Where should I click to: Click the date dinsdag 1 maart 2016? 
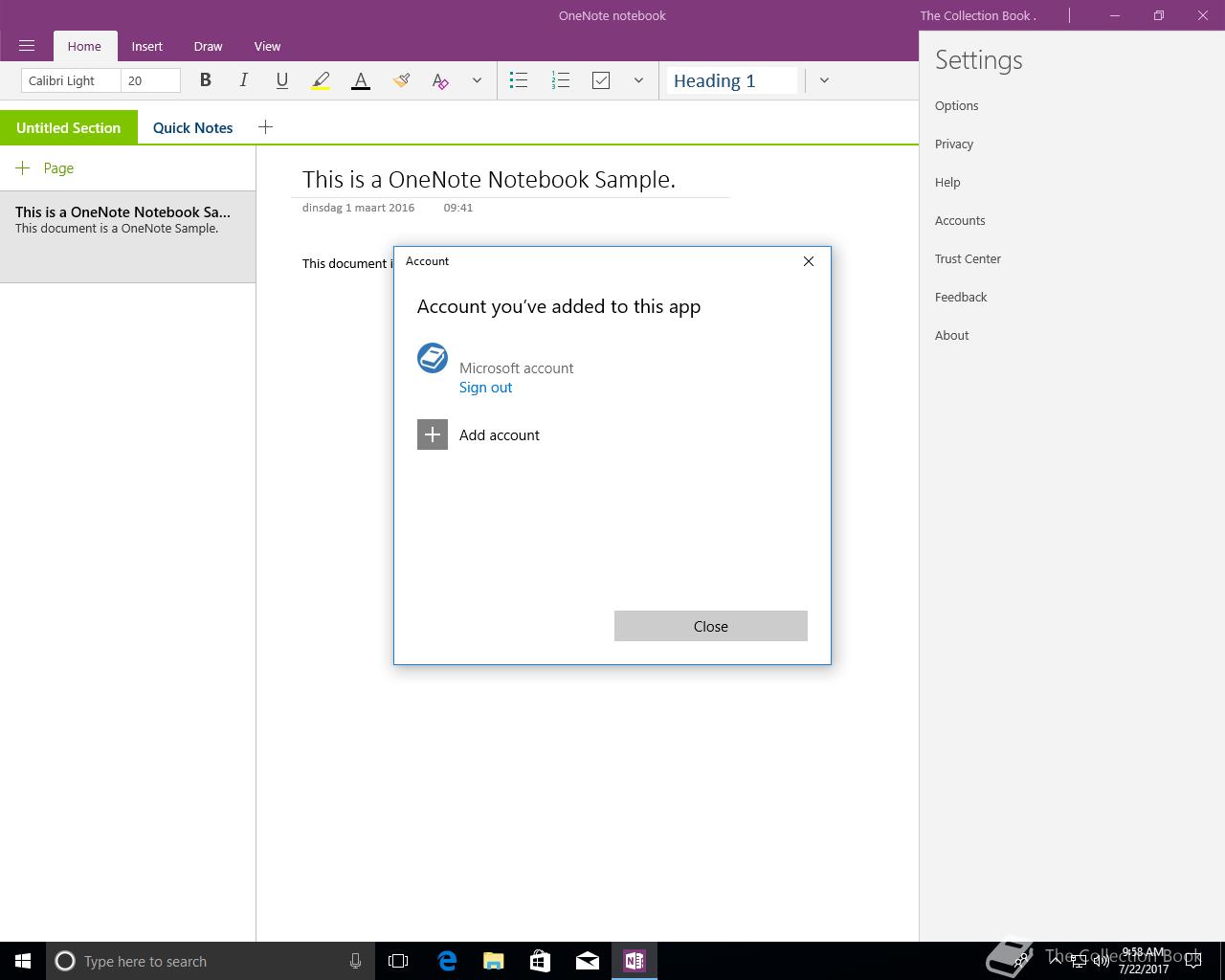click(x=359, y=207)
